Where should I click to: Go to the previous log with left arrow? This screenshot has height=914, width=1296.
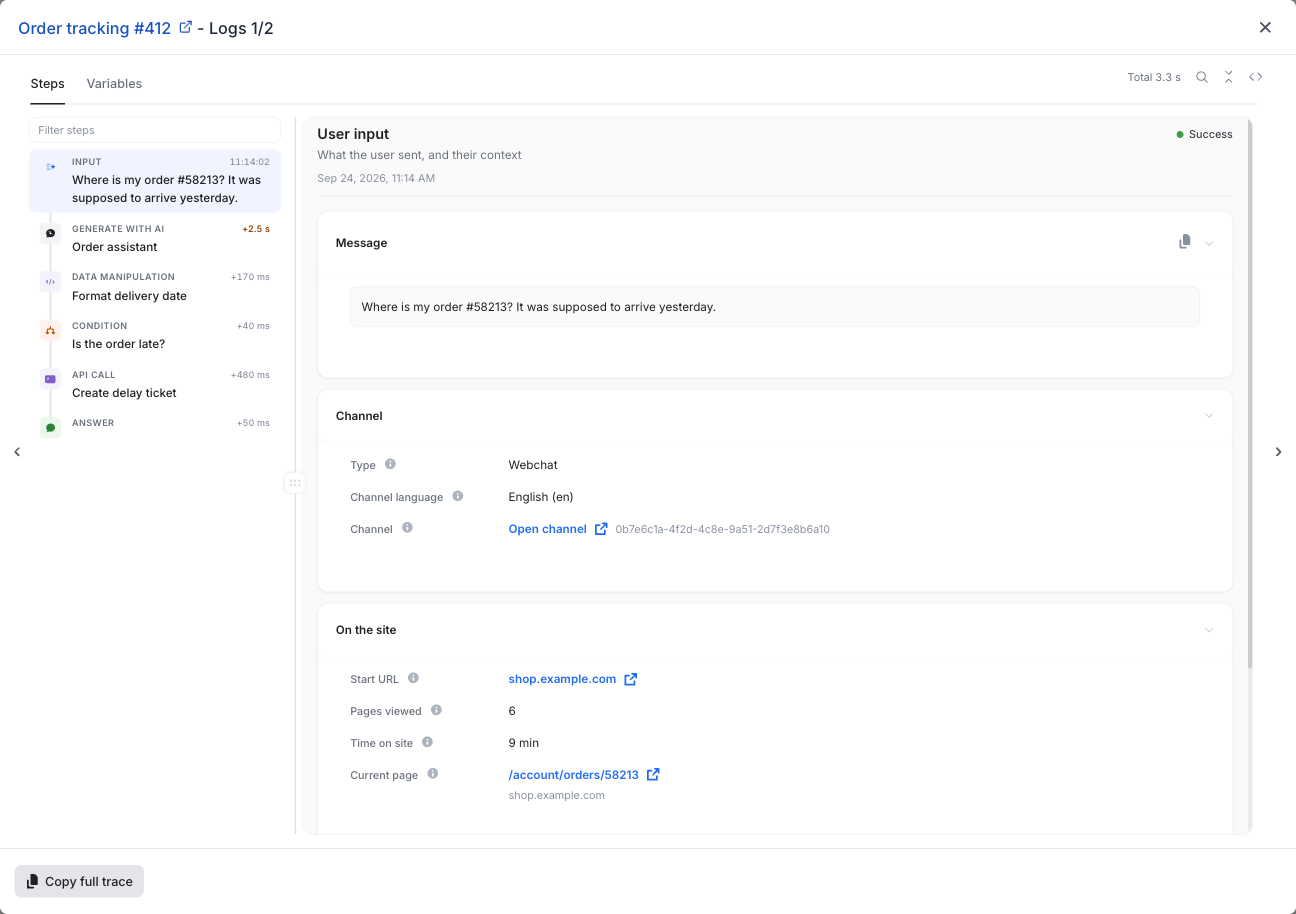tap(17, 452)
